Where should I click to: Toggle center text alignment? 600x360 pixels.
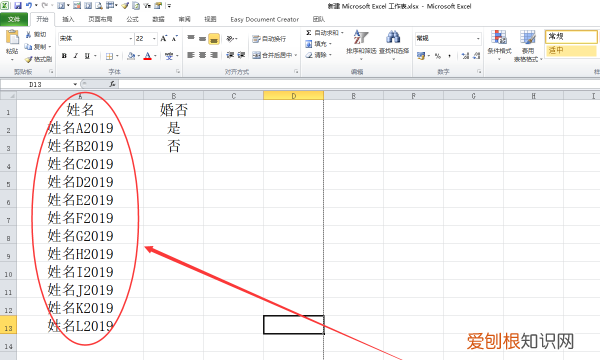coord(202,55)
